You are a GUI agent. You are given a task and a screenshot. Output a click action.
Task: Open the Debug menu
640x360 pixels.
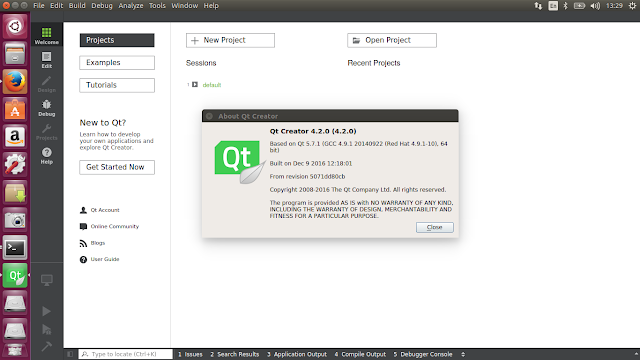point(102,6)
